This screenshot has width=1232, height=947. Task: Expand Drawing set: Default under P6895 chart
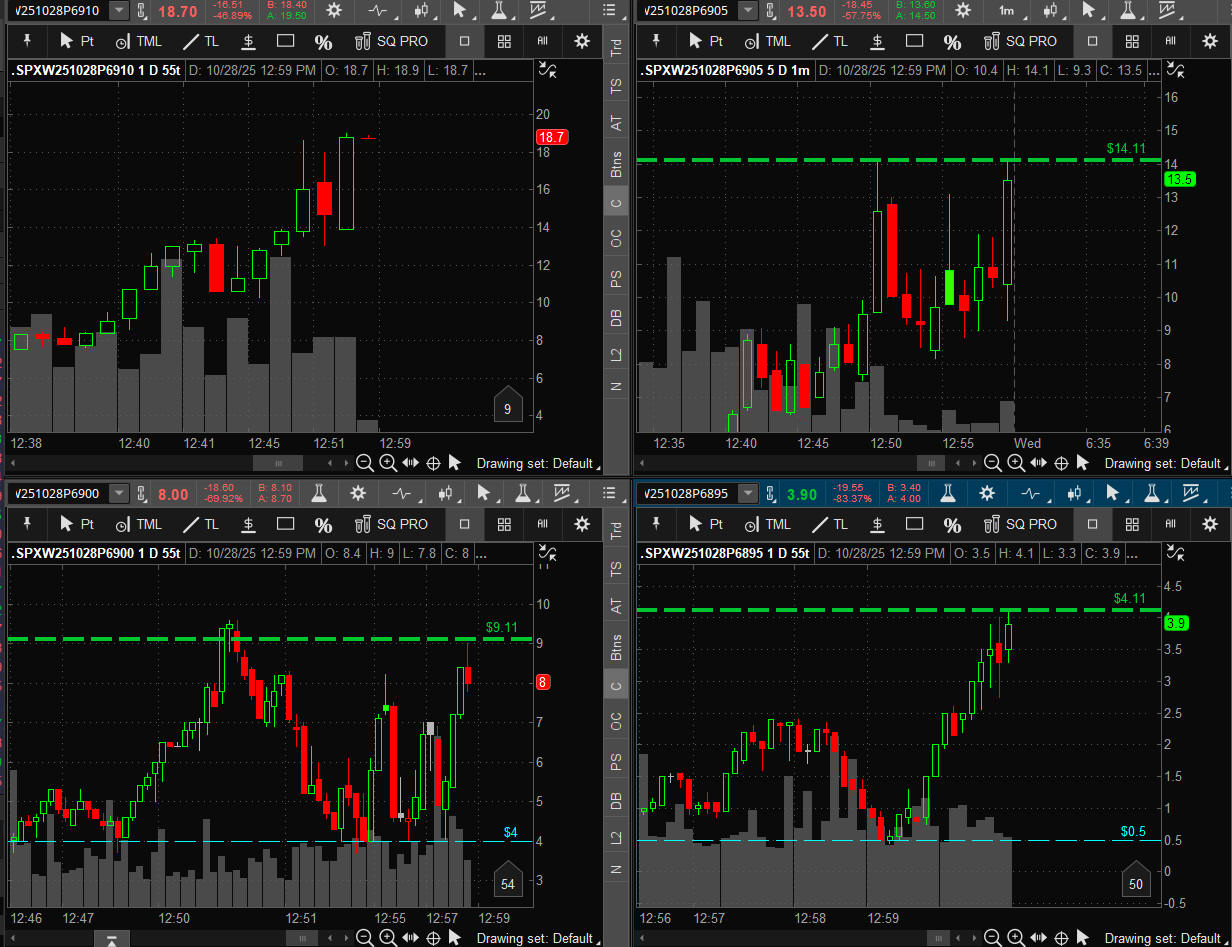tap(1164, 938)
